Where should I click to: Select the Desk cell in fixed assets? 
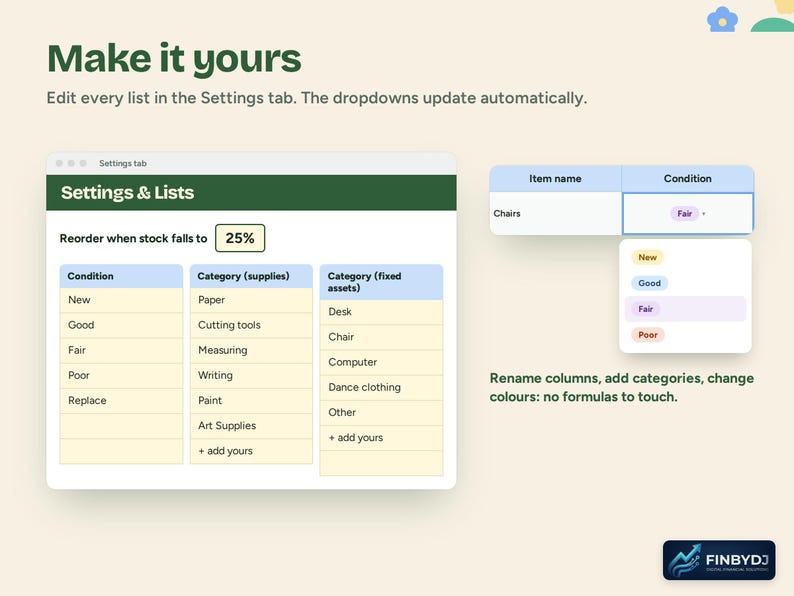(381, 312)
